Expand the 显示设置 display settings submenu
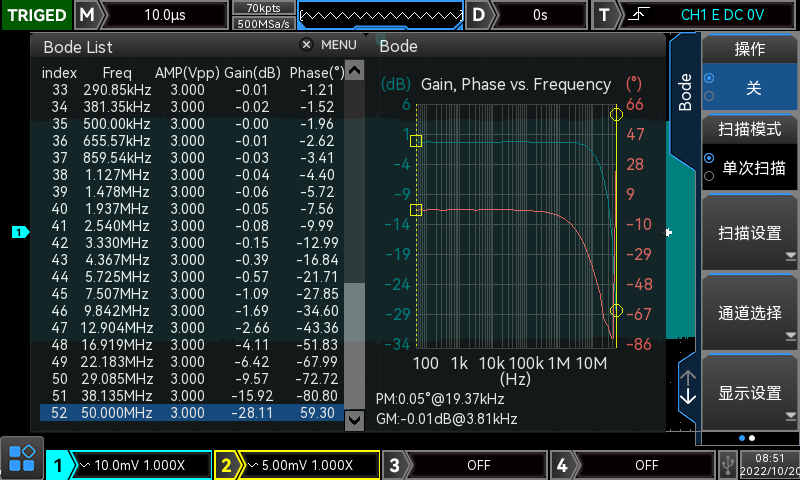This screenshot has width=800, height=480. pos(749,392)
